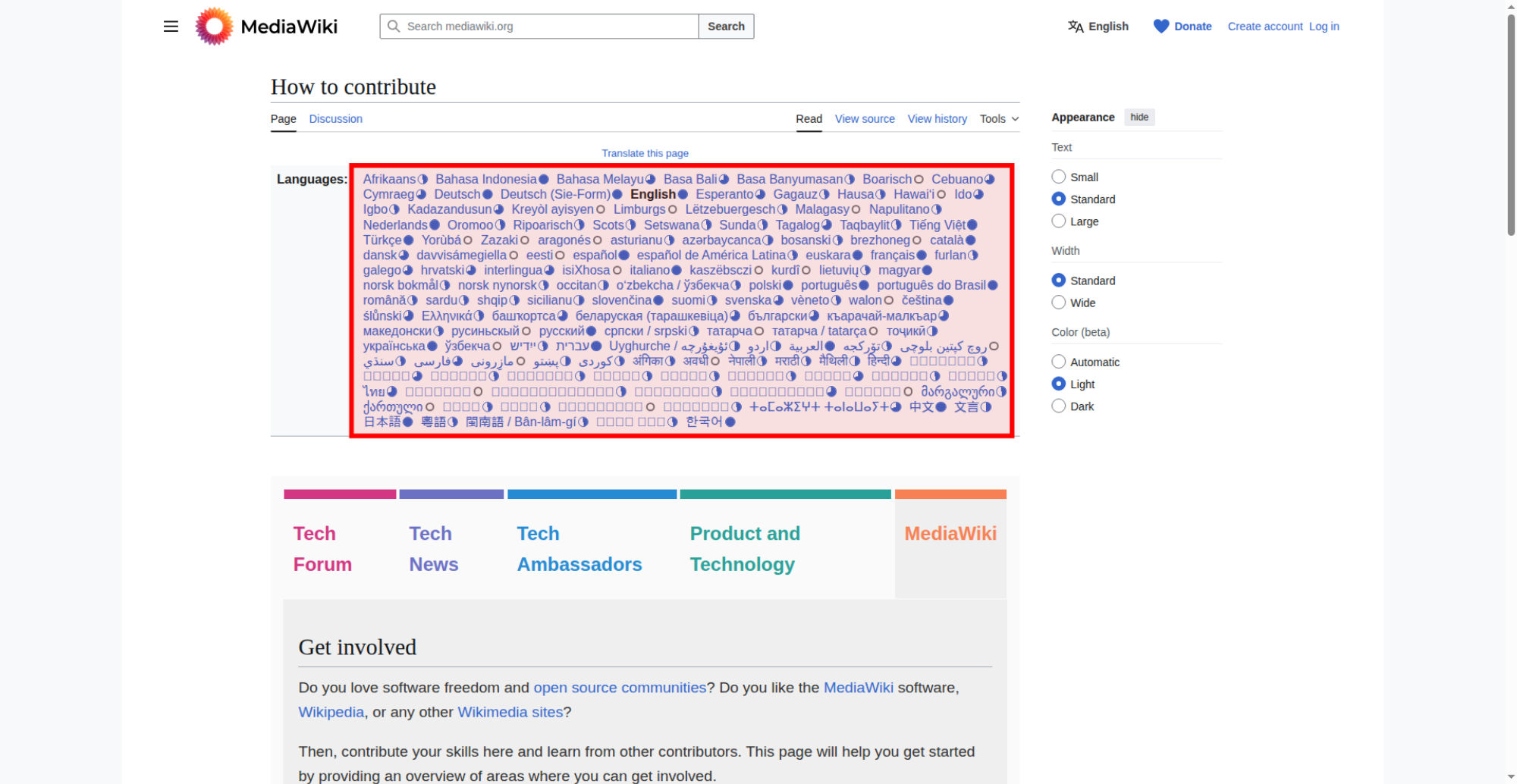Switch to the Discussion tab
The image size is (1517, 784).
click(x=335, y=119)
